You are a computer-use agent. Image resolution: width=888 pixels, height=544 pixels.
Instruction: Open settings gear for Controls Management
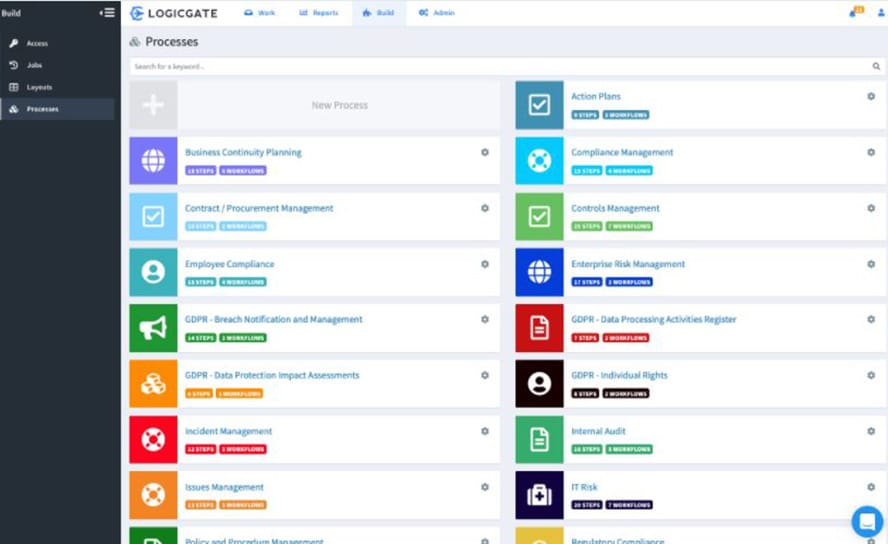point(871,208)
